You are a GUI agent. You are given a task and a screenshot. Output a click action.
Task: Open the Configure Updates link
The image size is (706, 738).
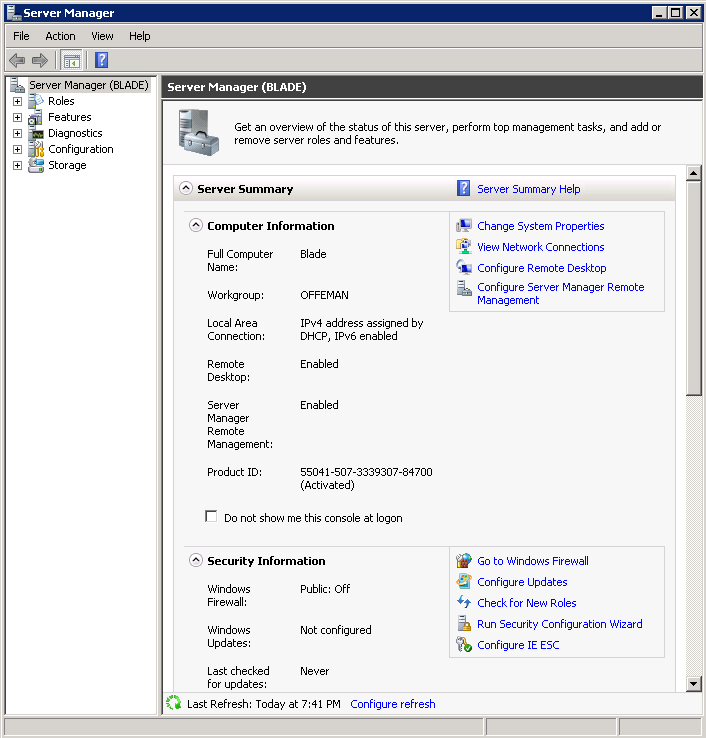click(522, 582)
